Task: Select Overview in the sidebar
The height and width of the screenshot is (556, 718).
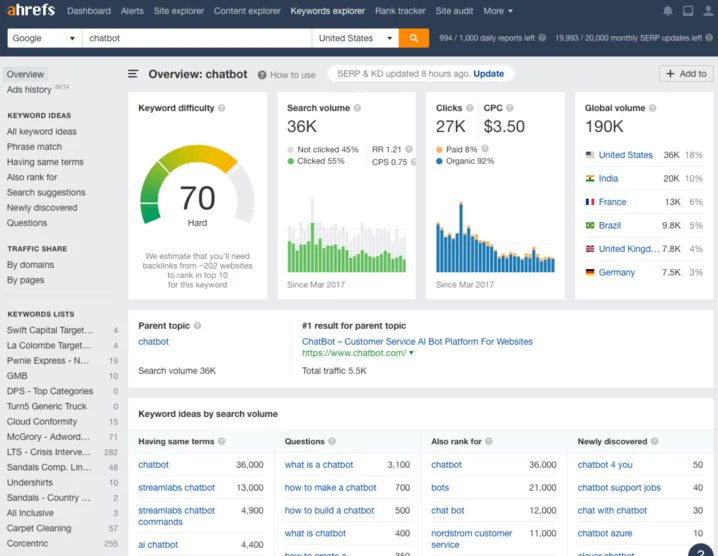Action: (x=25, y=74)
